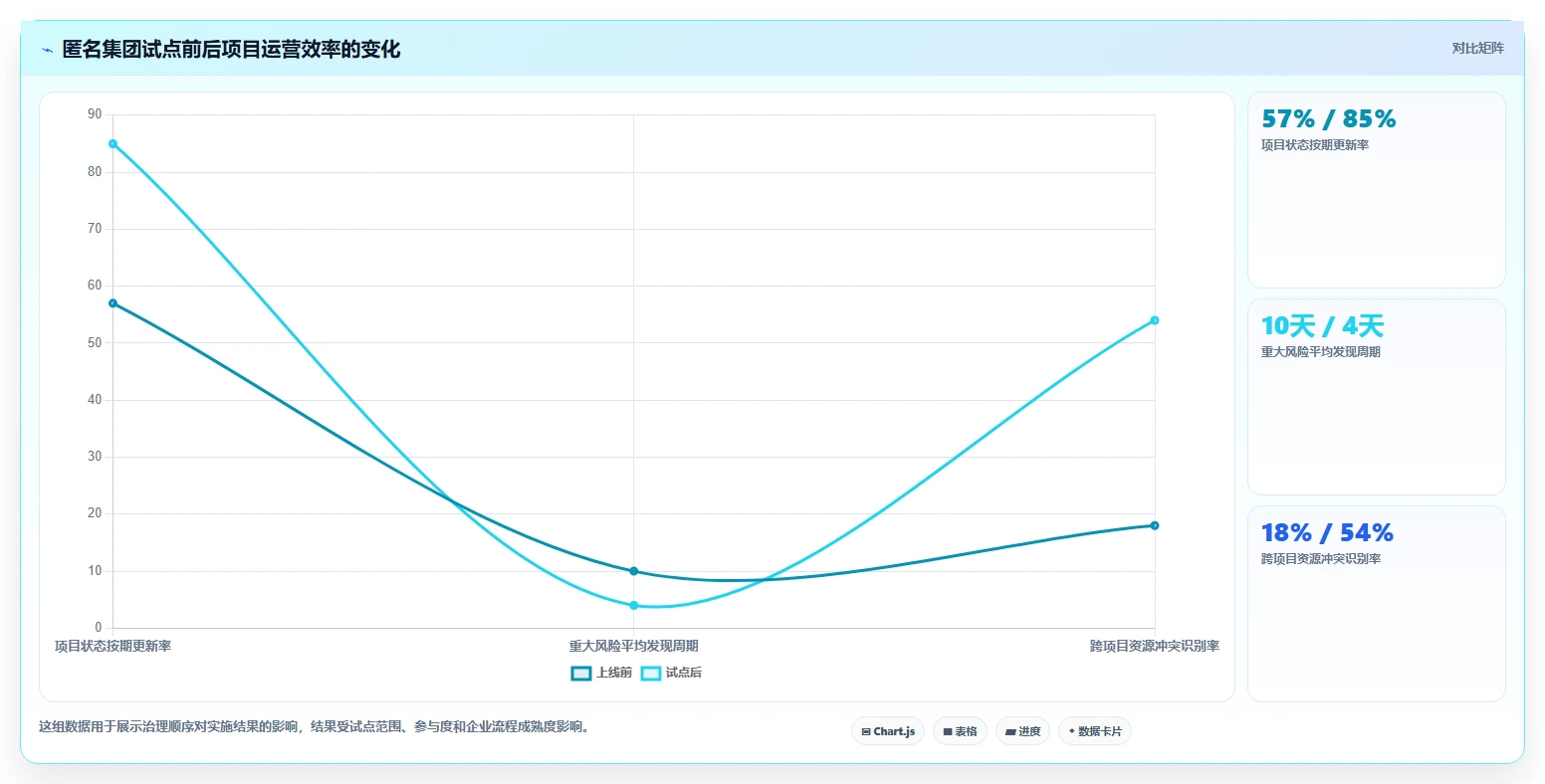Open the 18% / 54% 跨项目资源冲突识别率 card

click(1376, 604)
